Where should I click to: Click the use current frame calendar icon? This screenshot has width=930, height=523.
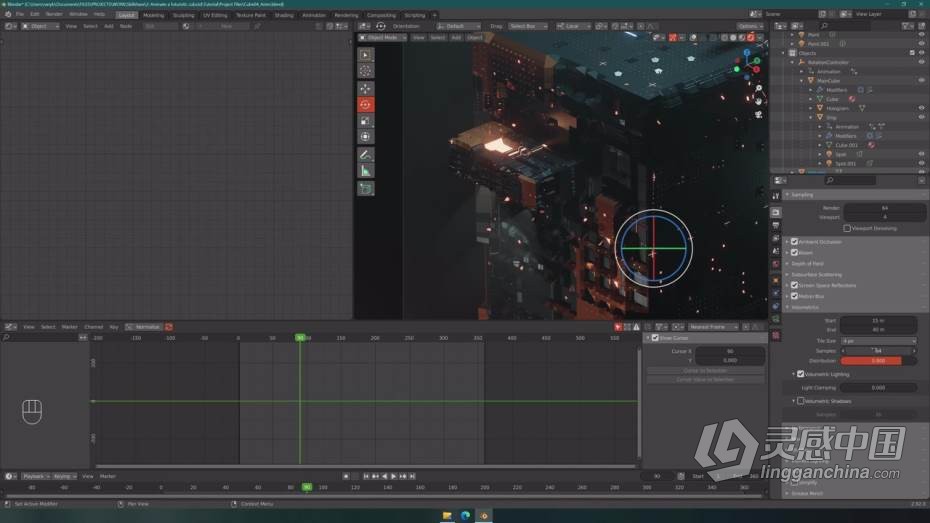681,476
